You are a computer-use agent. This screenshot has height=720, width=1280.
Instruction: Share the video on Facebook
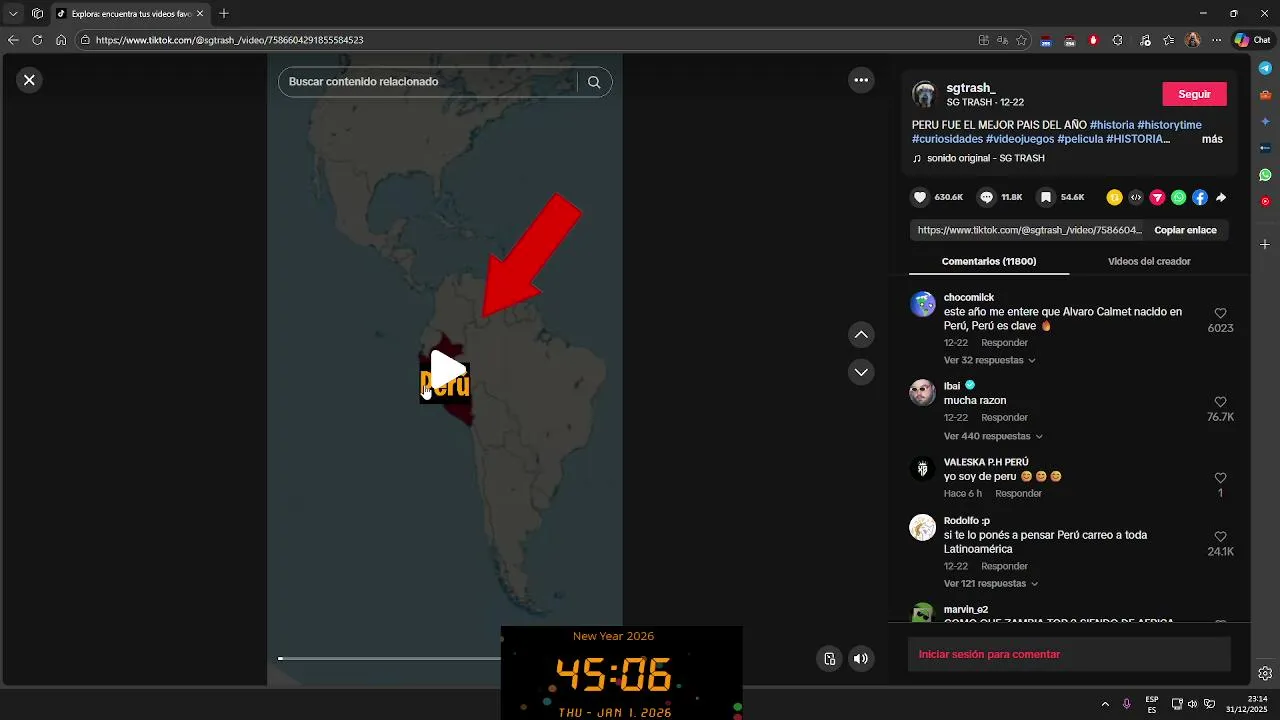pyautogui.click(x=1200, y=197)
